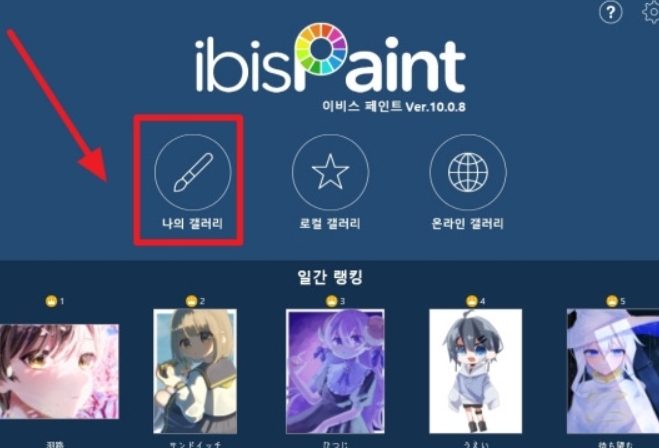The height and width of the screenshot is (448, 659).
Task: Click the rank 2 crown badge
Action: coord(191,301)
